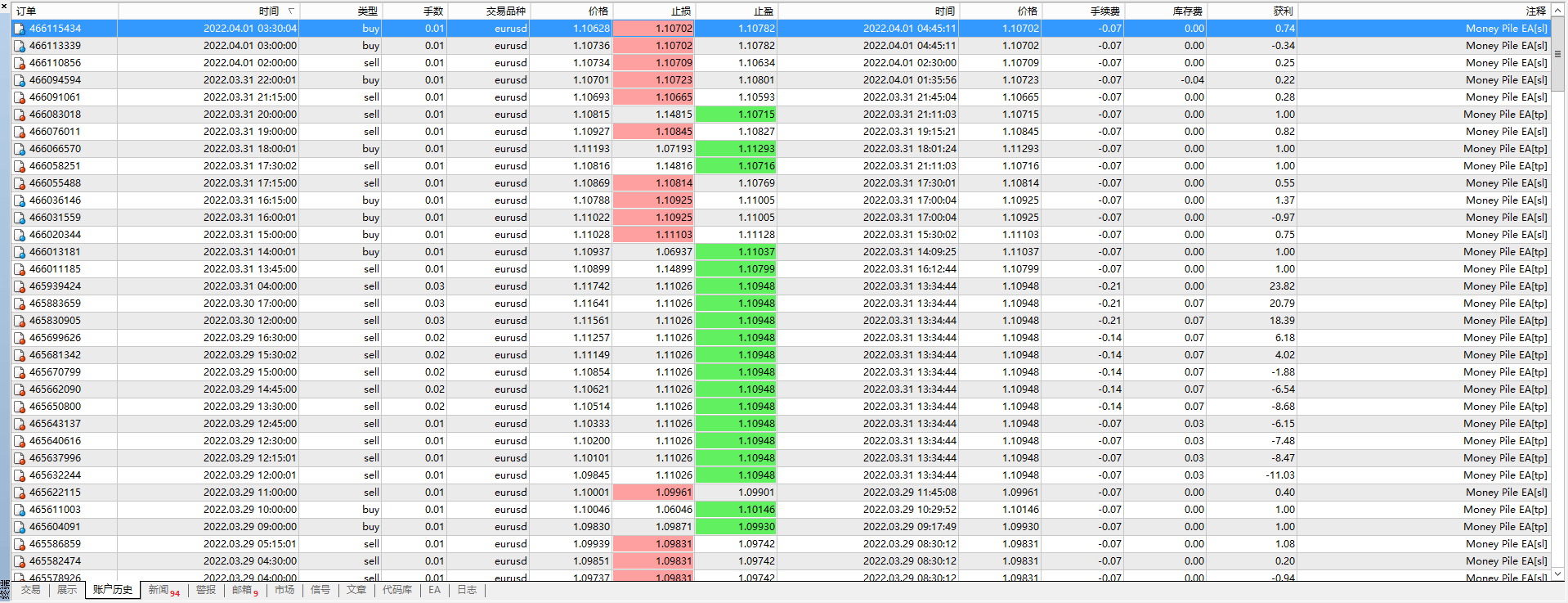Screen dimensions: 1568x603
Task: Click the order icon beside 466055488
Action: (20, 183)
